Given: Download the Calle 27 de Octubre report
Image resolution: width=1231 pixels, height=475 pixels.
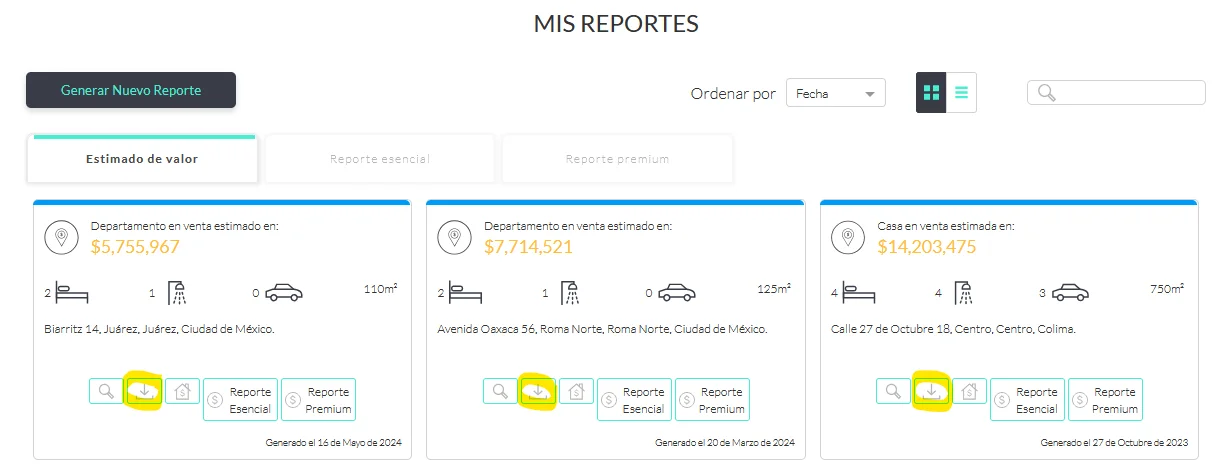Looking at the screenshot, I should [x=932, y=391].
